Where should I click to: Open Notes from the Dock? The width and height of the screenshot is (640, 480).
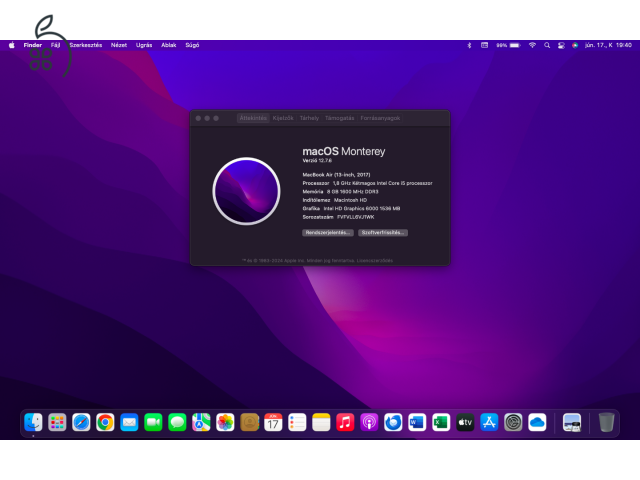[321, 422]
